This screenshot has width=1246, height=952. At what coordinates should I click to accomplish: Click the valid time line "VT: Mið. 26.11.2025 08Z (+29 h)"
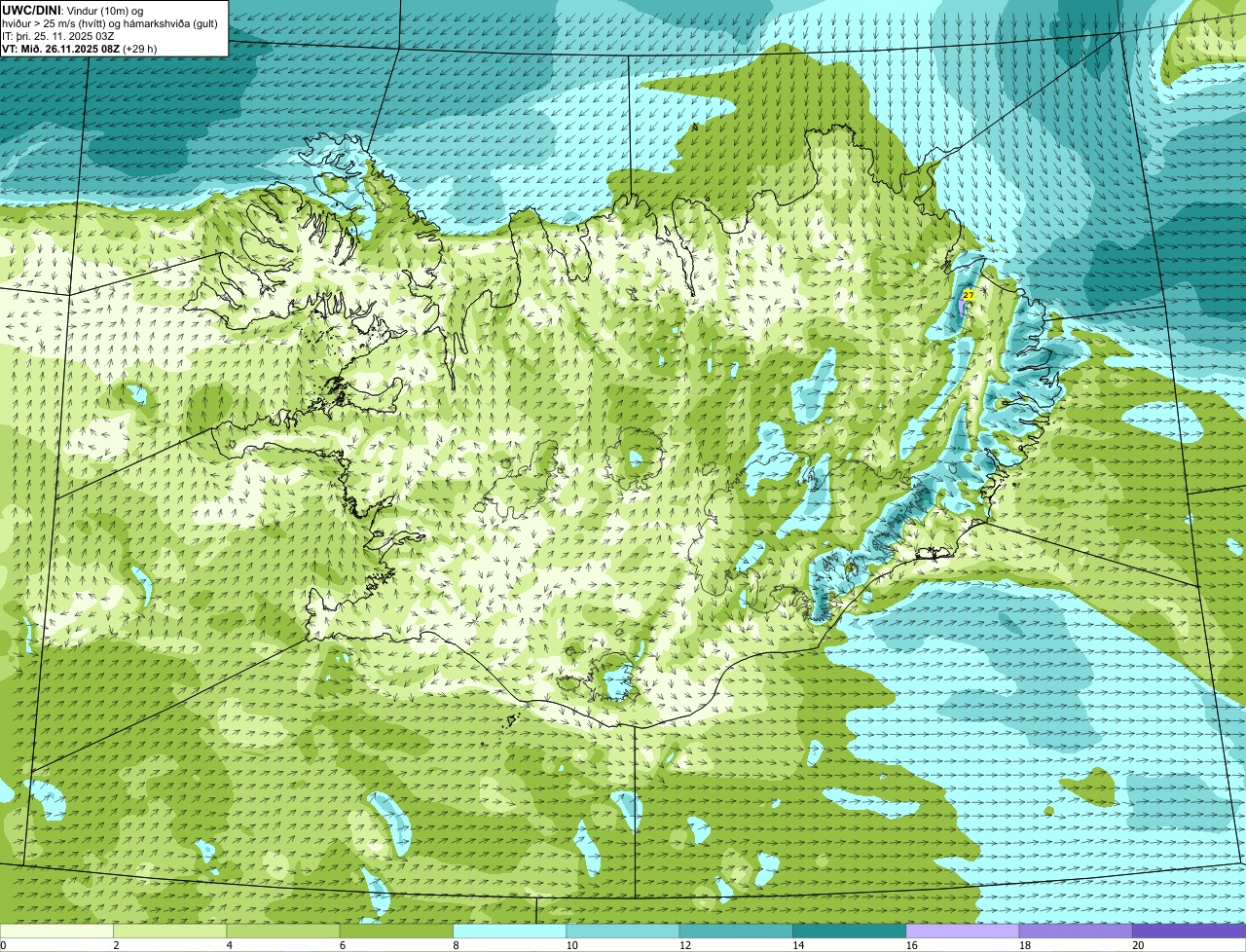[x=80, y=49]
